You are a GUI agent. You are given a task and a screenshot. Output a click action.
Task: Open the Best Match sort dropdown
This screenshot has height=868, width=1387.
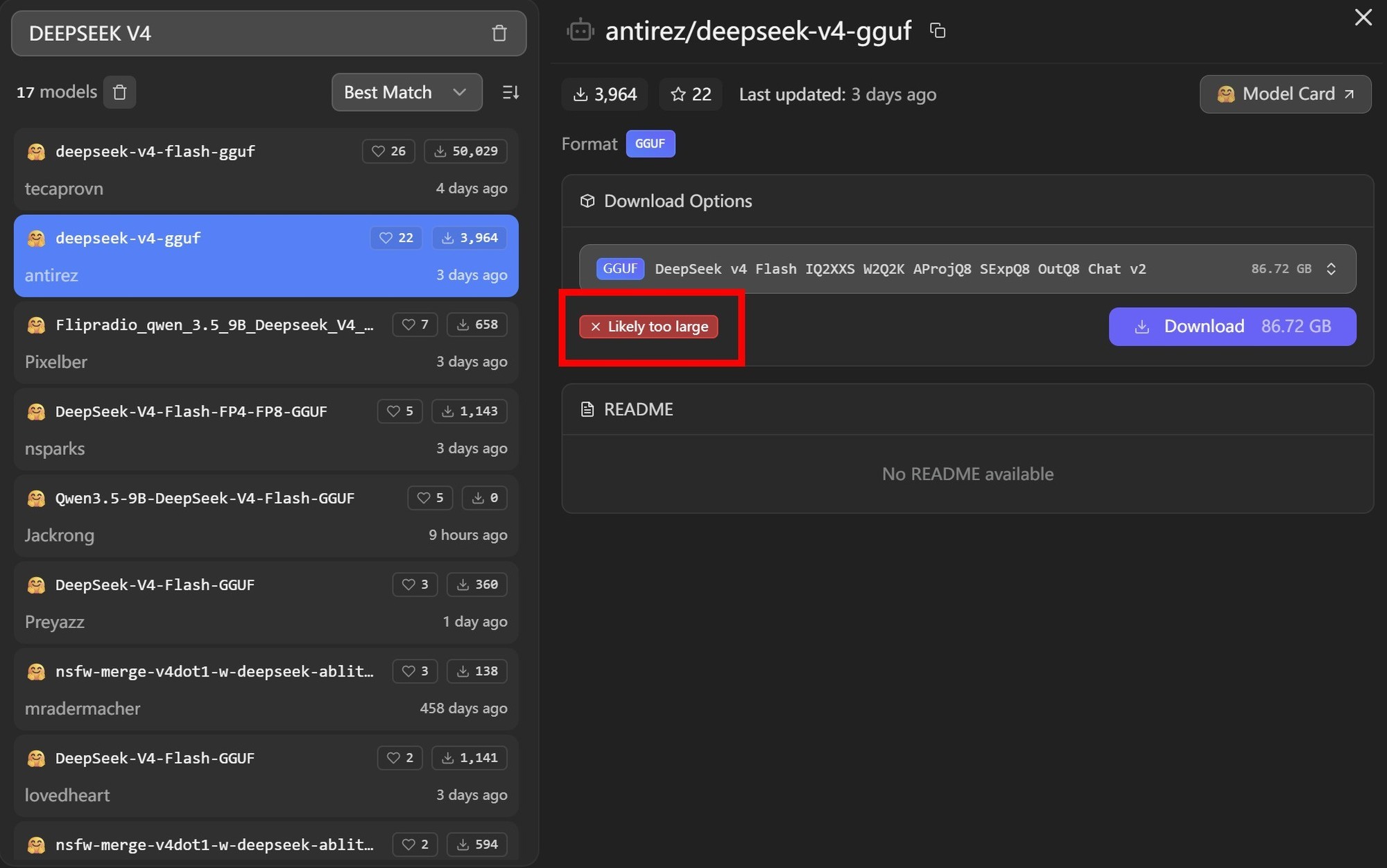point(407,92)
